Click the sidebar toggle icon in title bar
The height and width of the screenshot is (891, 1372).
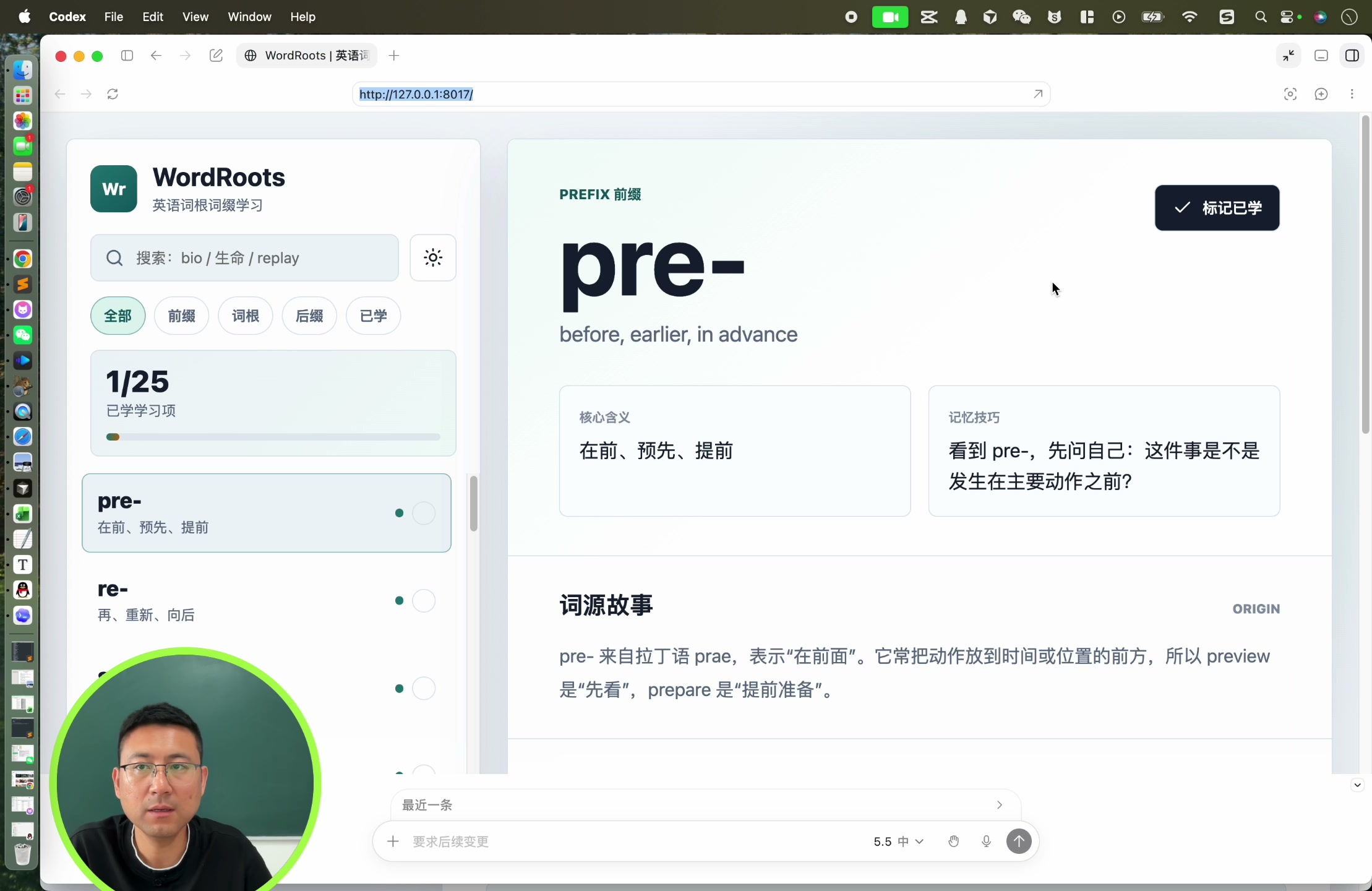pos(127,56)
